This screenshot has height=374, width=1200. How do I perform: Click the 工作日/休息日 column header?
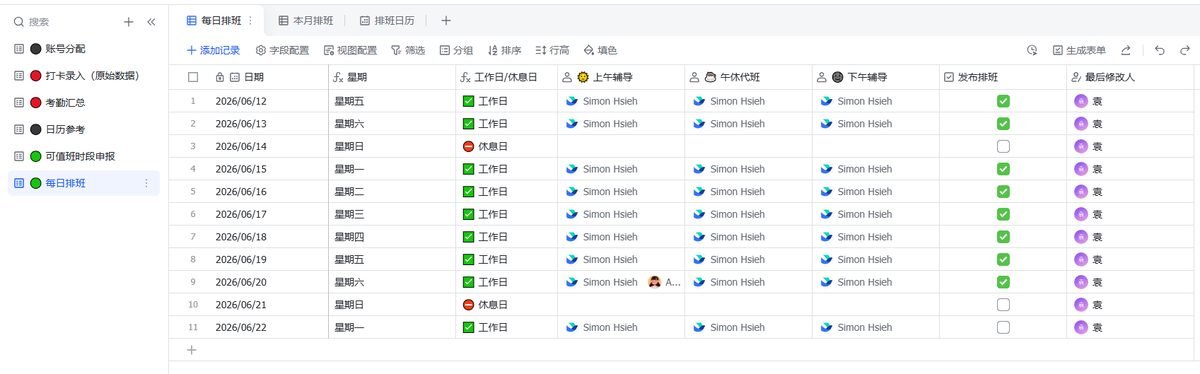pos(506,77)
